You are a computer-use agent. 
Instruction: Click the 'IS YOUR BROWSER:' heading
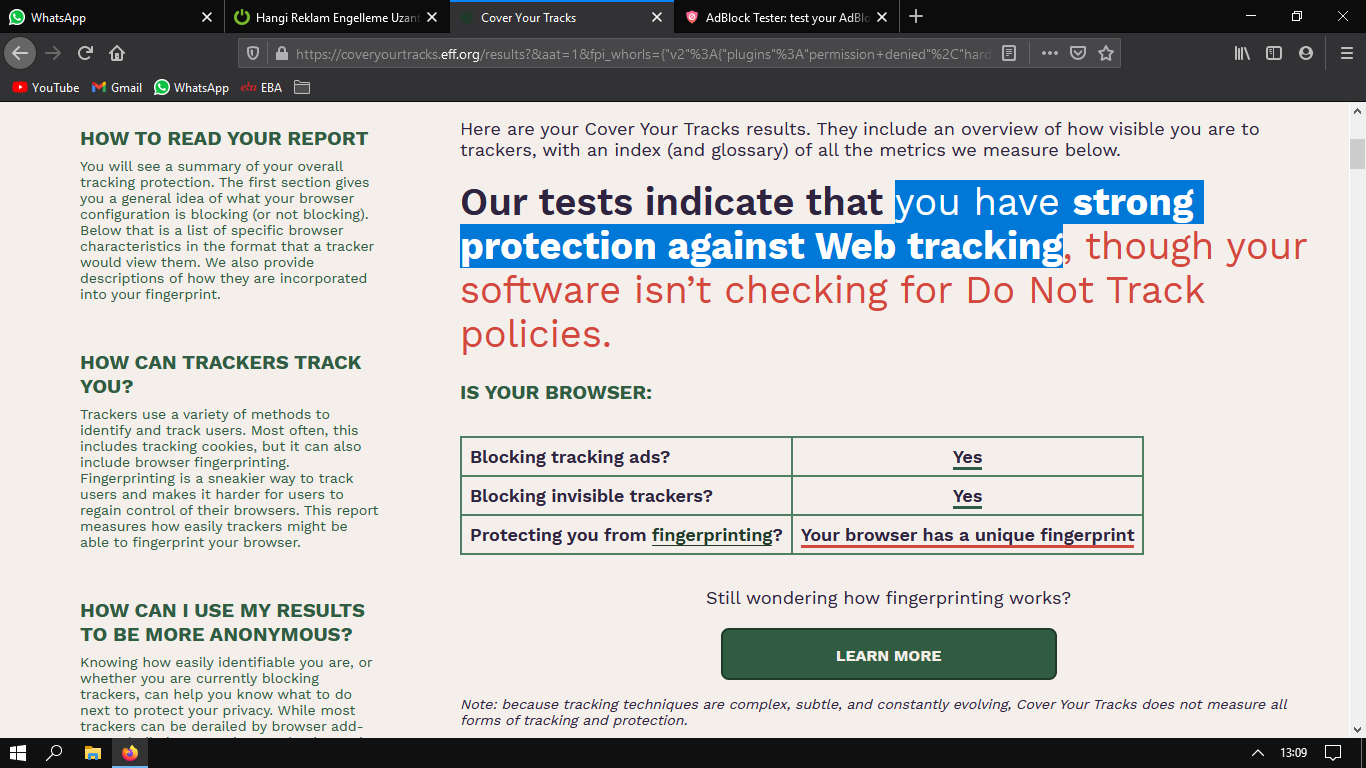pyautogui.click(x=556, y=393)
